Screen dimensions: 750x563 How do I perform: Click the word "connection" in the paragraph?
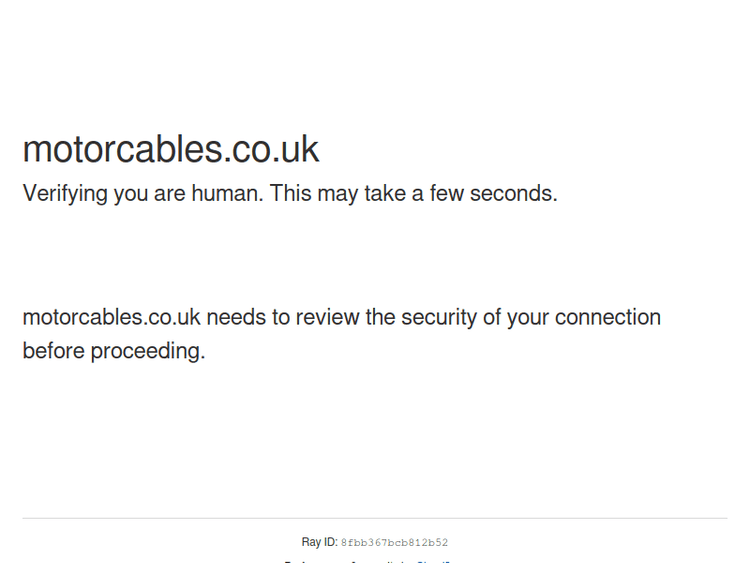pyautogui.click(x=608, y=318)
